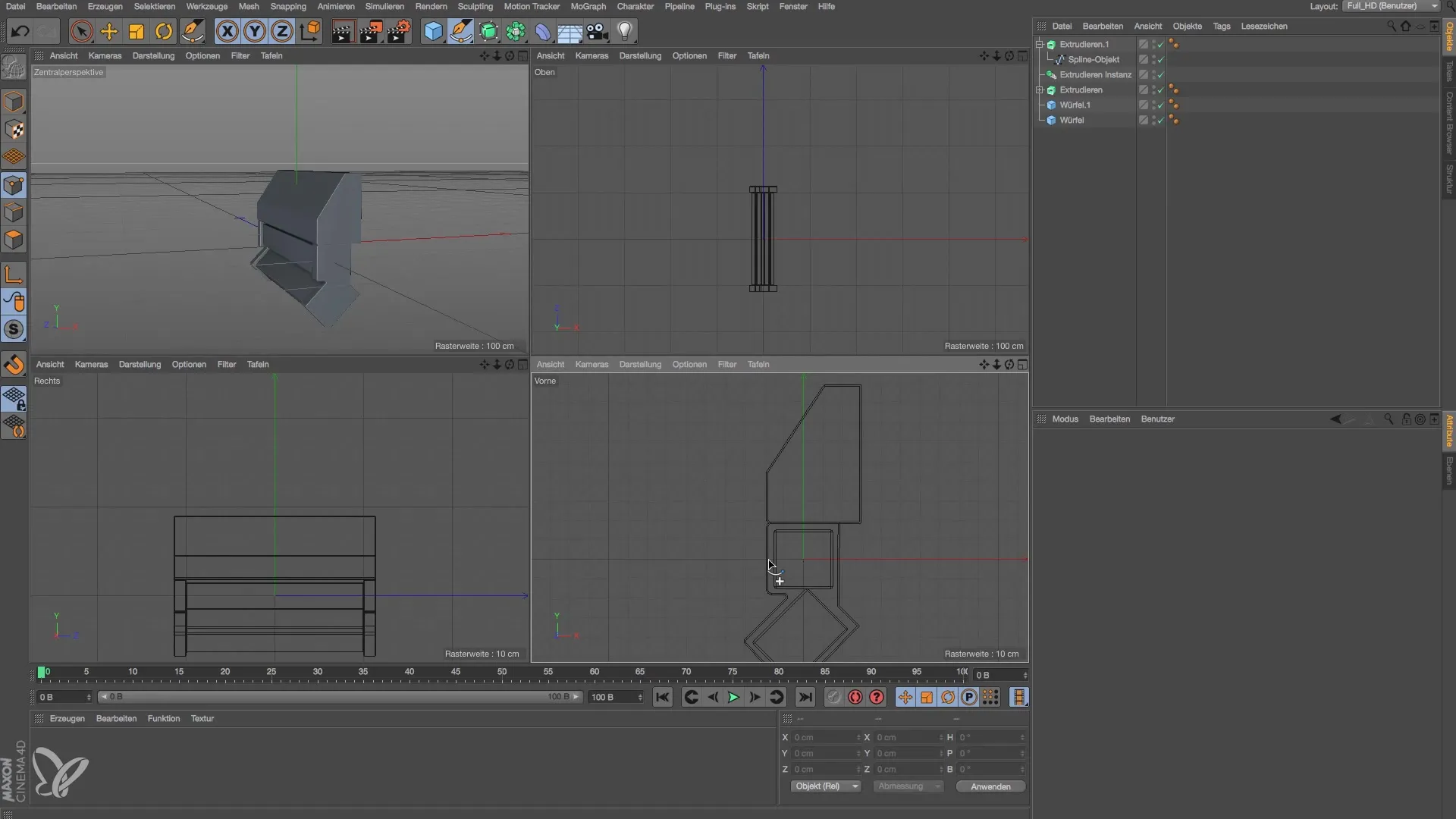Open the Modus menu in attribute manager

click(1065, 419)
